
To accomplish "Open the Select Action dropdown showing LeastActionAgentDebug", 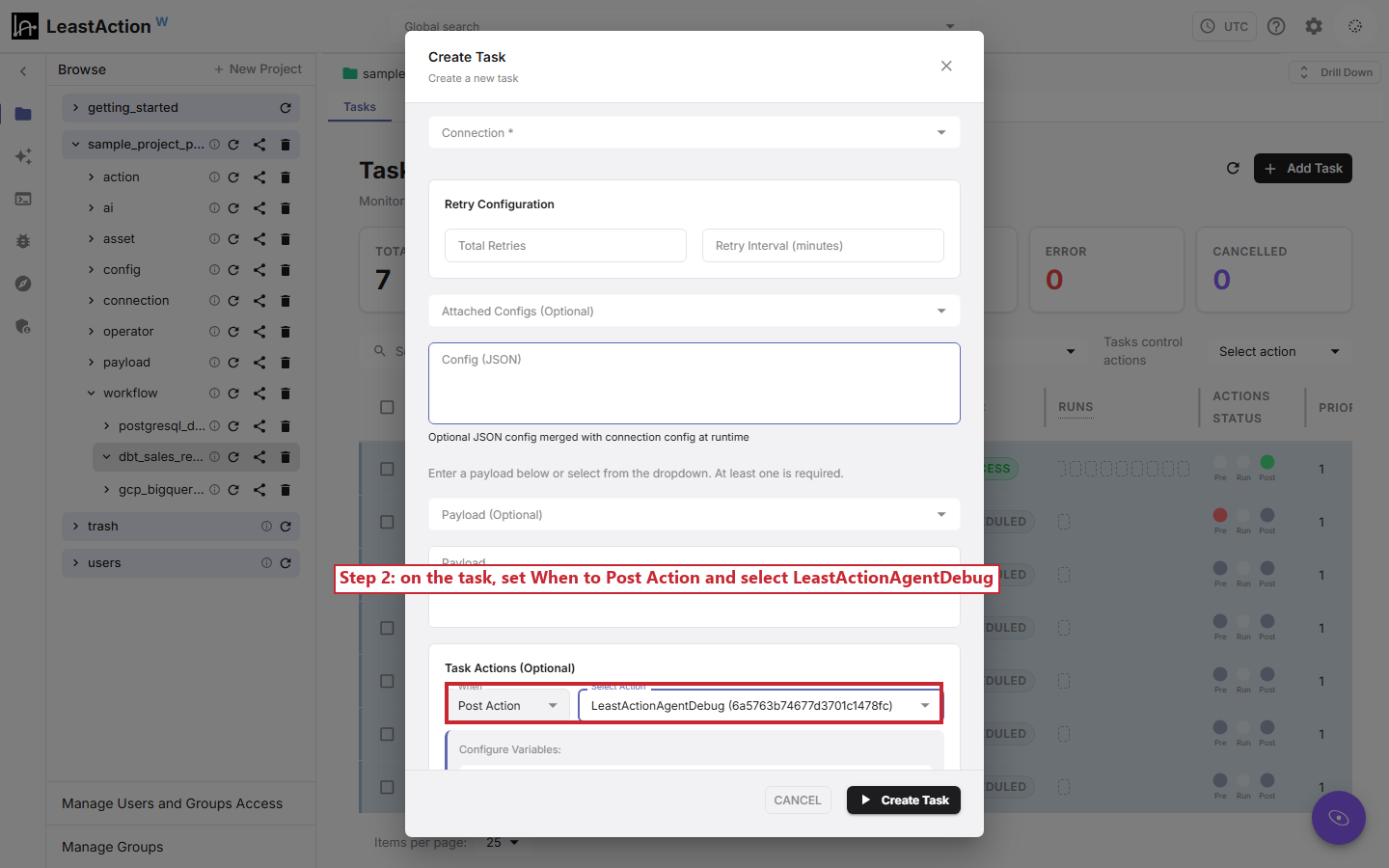I will (x=759, y=706).
